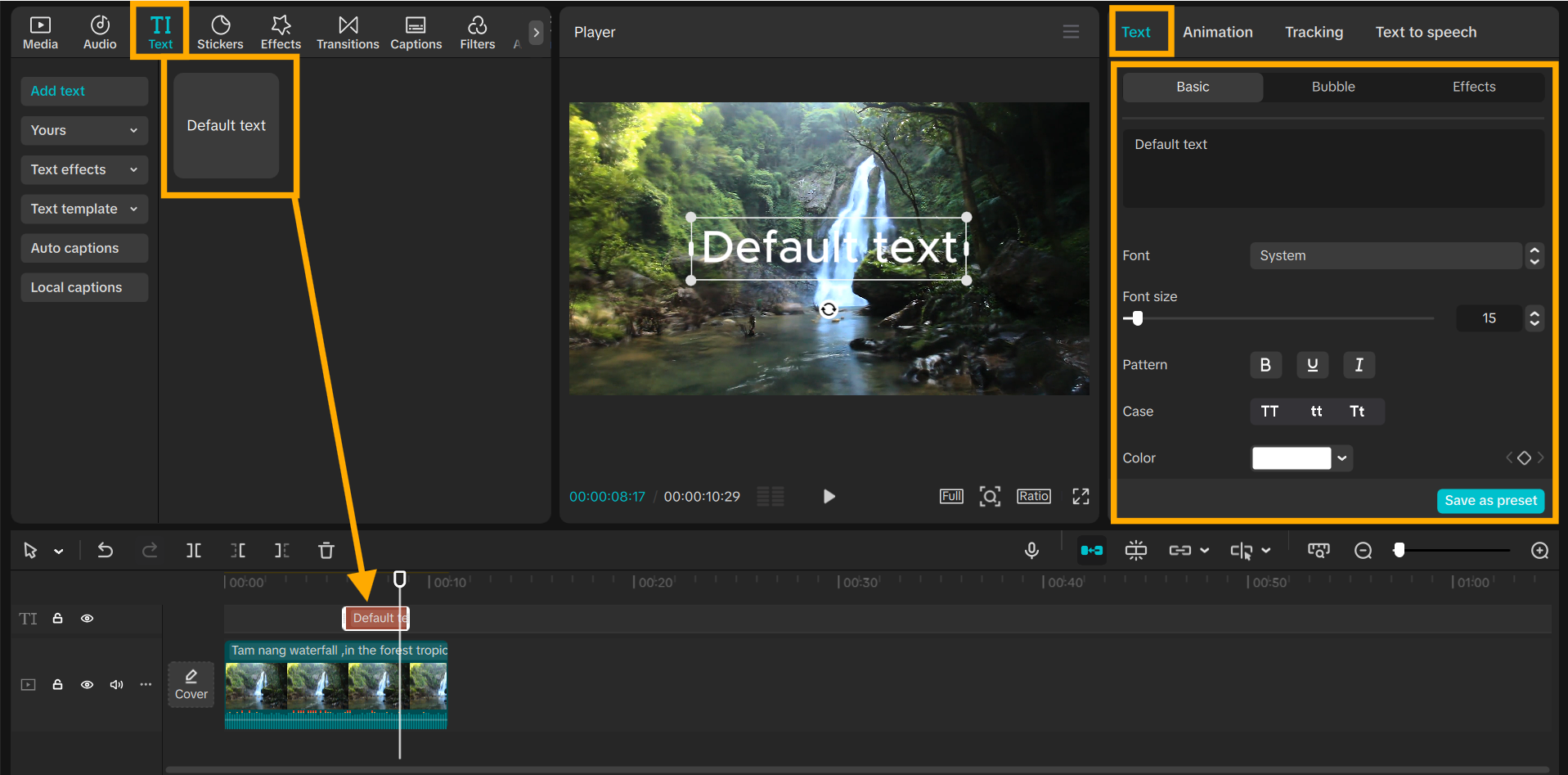Lock the video track
Screen dimensions: 1568x775
point(58,684)
